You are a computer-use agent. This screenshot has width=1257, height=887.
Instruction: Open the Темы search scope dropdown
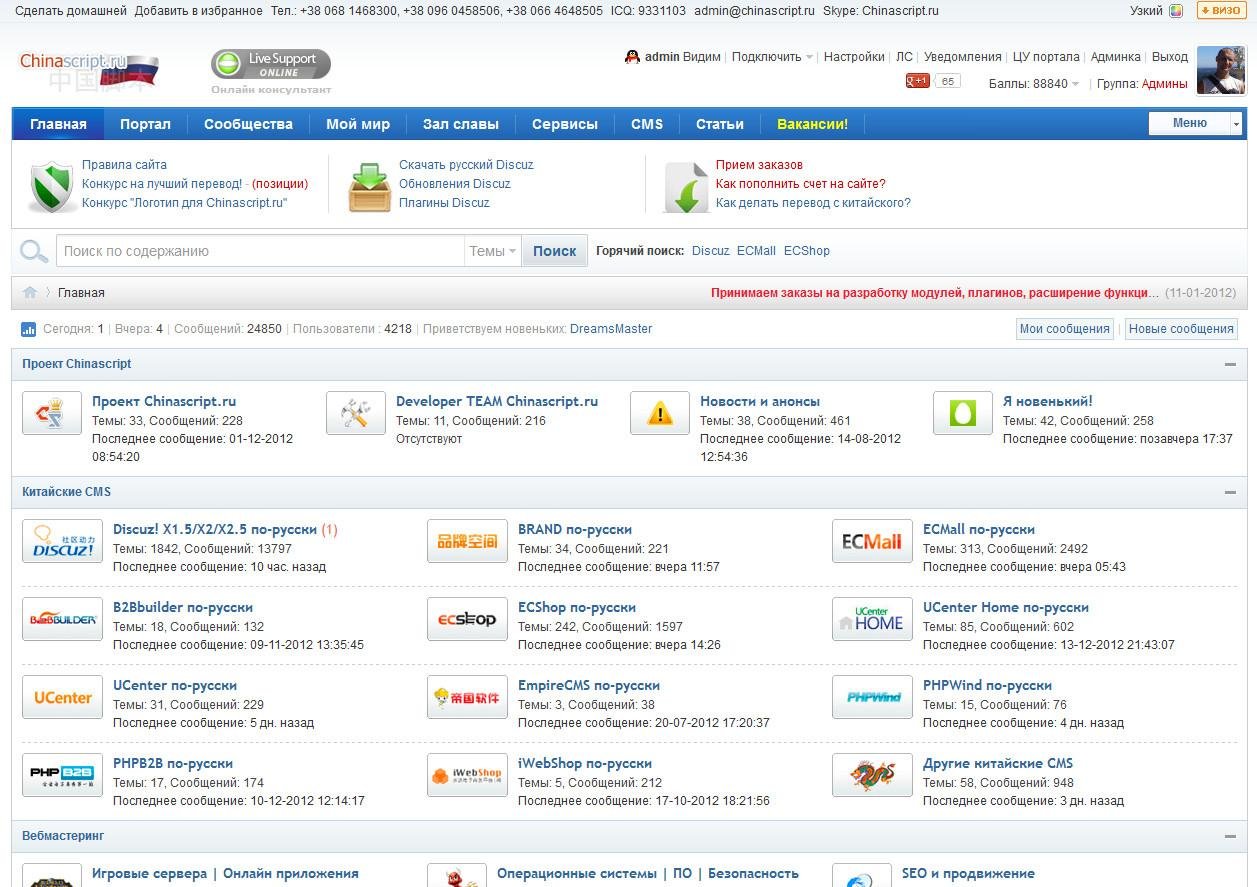coord(491,251)
